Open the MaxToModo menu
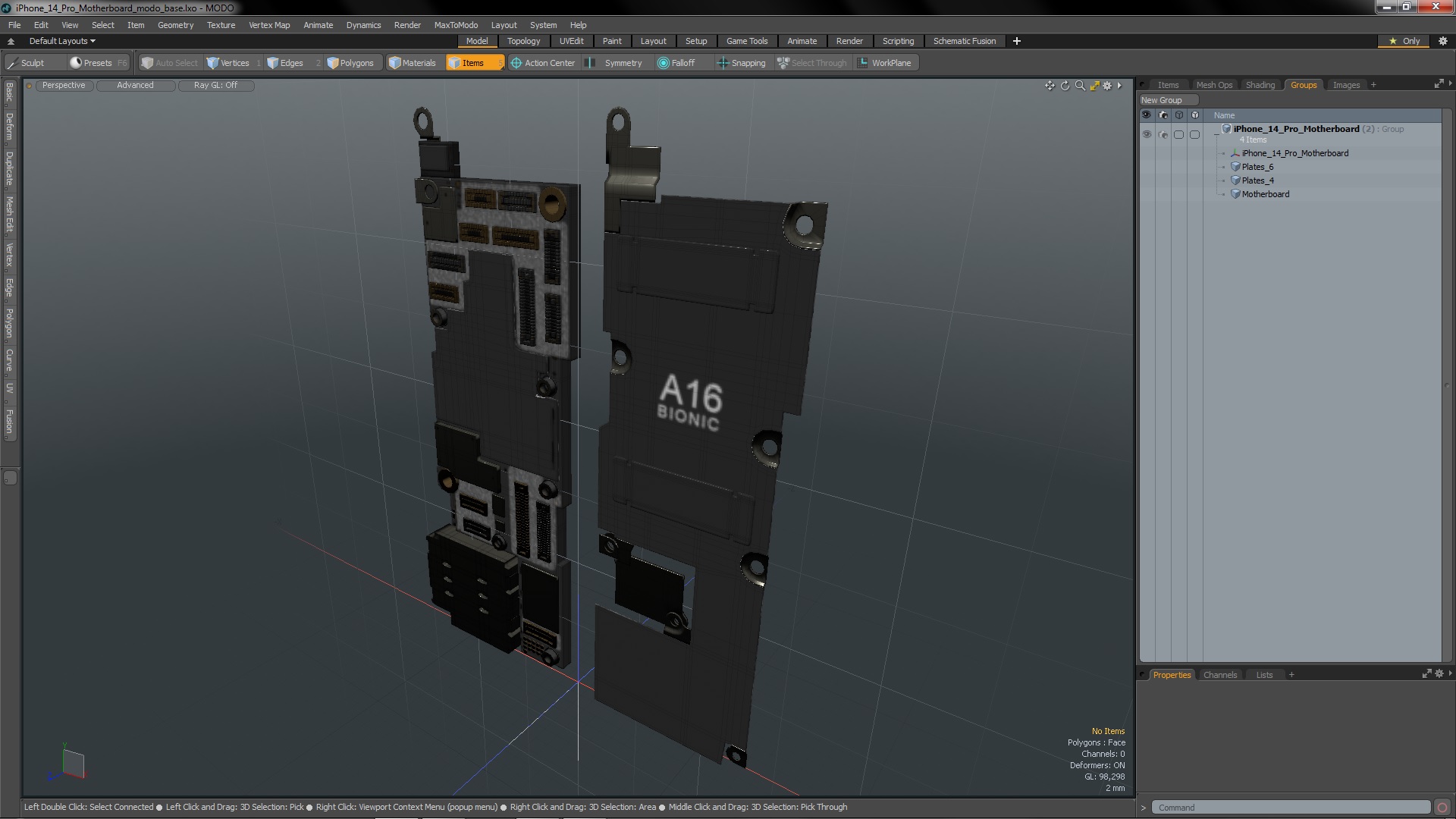The width and height of the screenshot is (1456, 819). [x=456, y=25]
